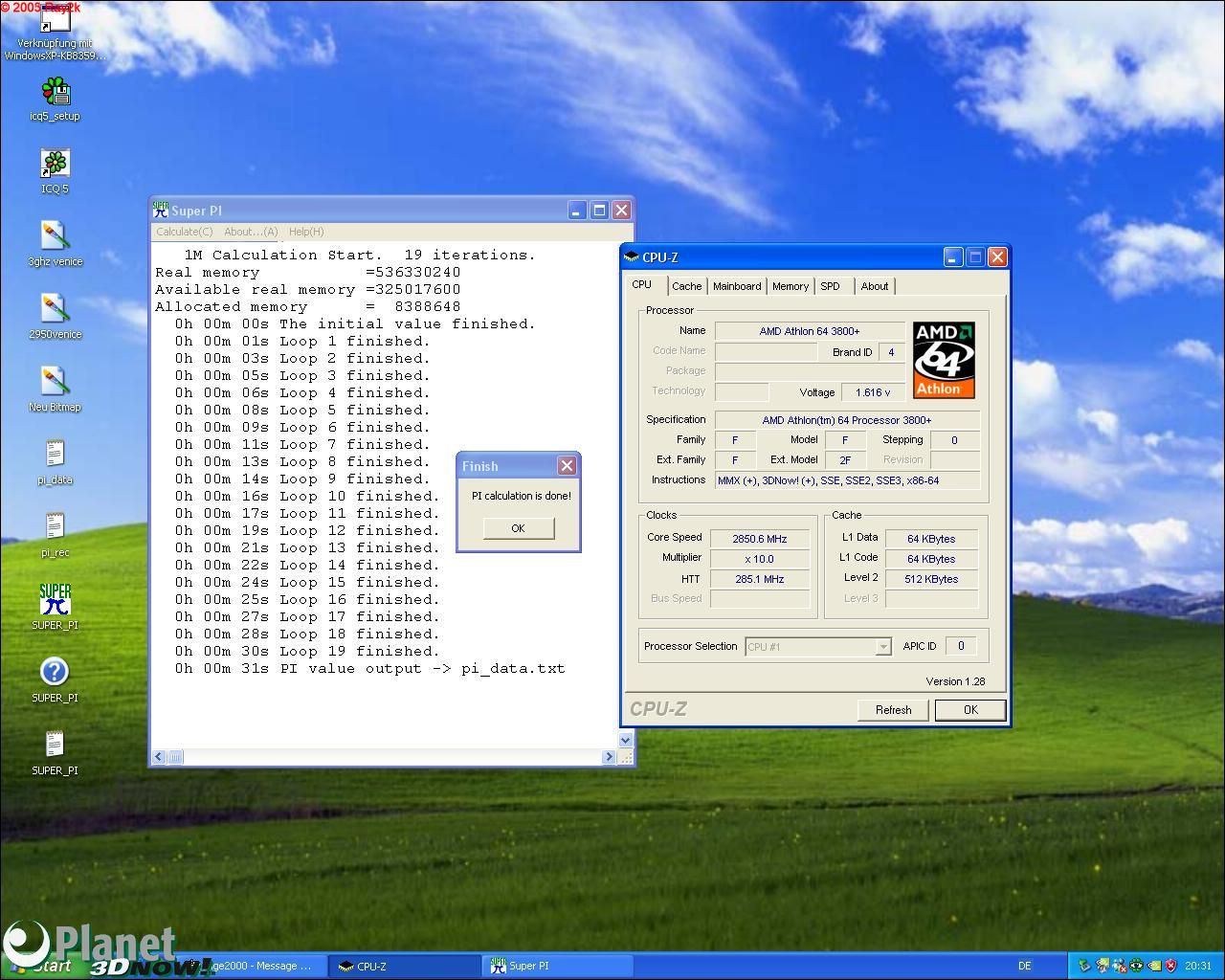
Task: Click the Core Speed 2850.6 MHz field
Action: (x=760, y=539)
